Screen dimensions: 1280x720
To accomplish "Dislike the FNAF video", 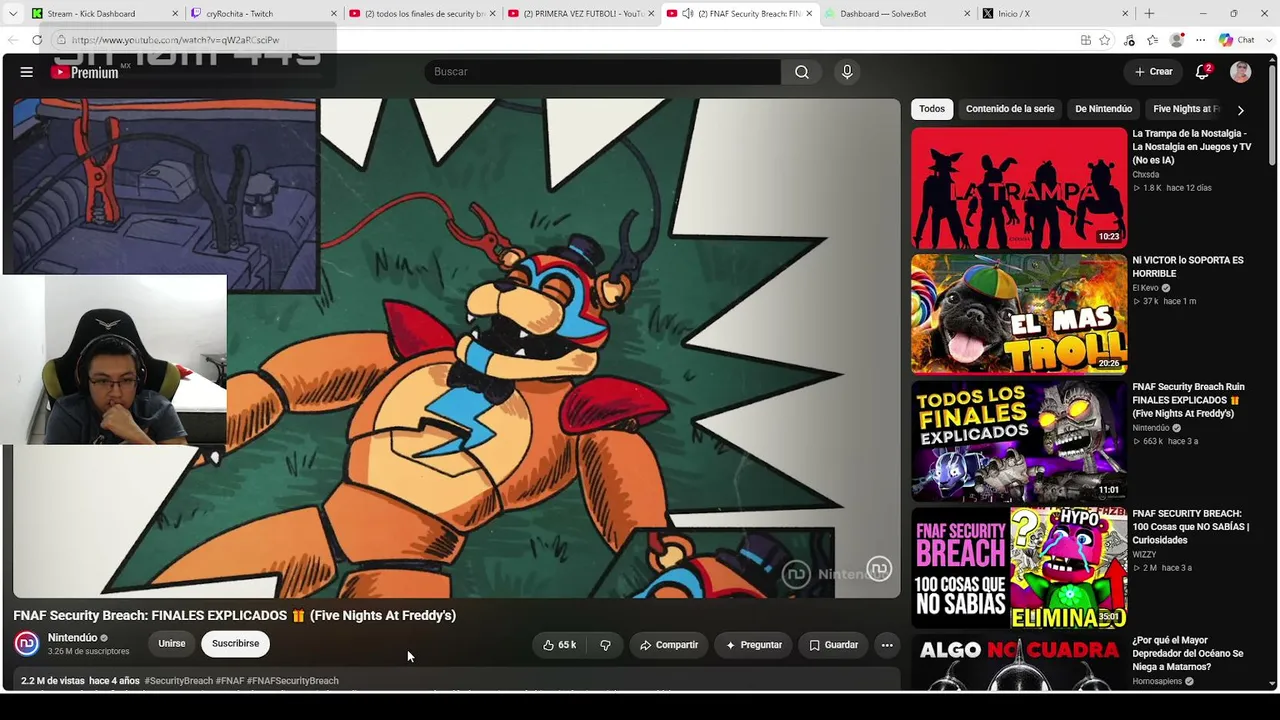I will [605, 645].
